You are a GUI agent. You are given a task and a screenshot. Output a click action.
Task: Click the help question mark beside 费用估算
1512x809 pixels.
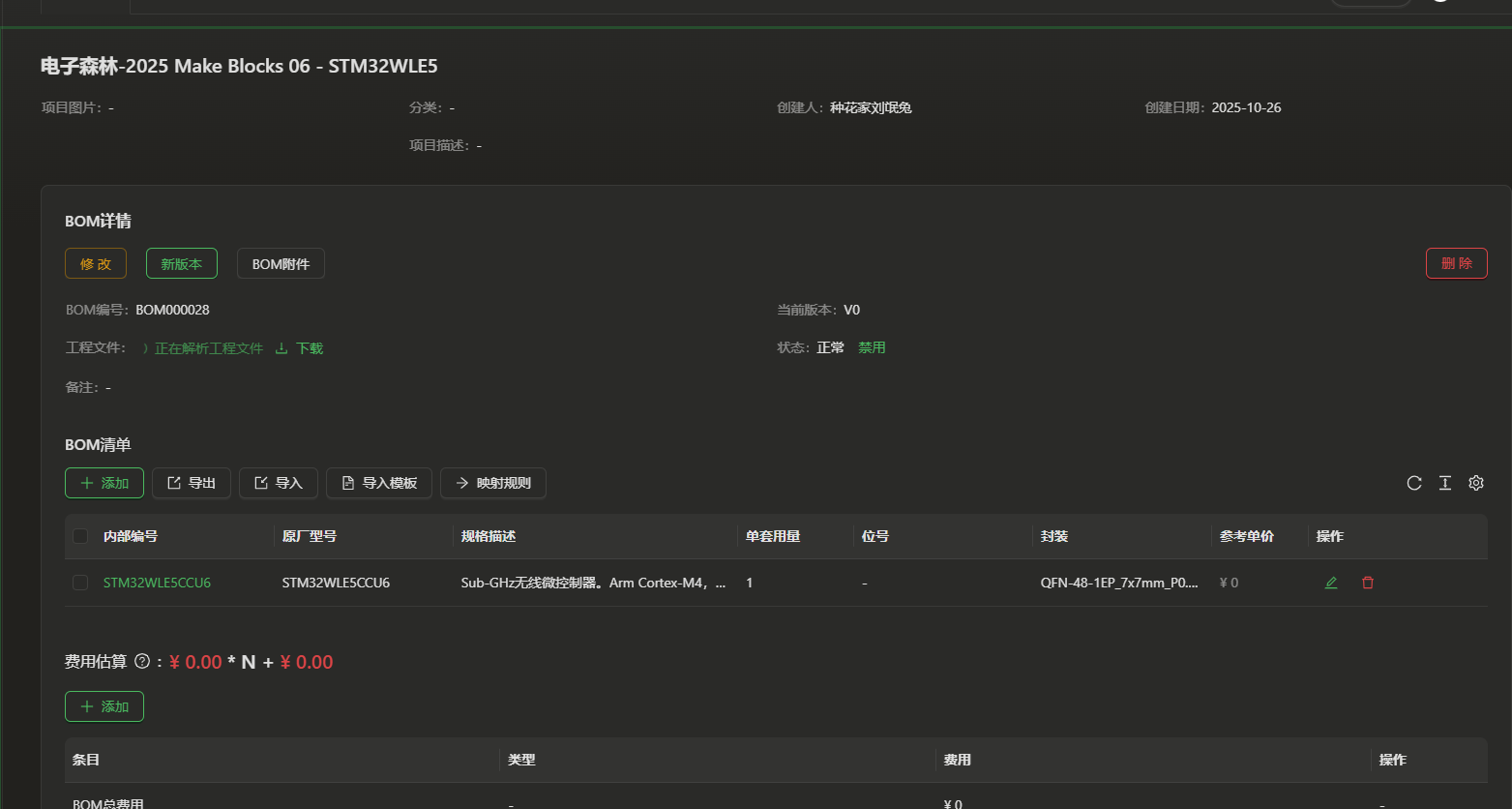click(x=142, y=662)
